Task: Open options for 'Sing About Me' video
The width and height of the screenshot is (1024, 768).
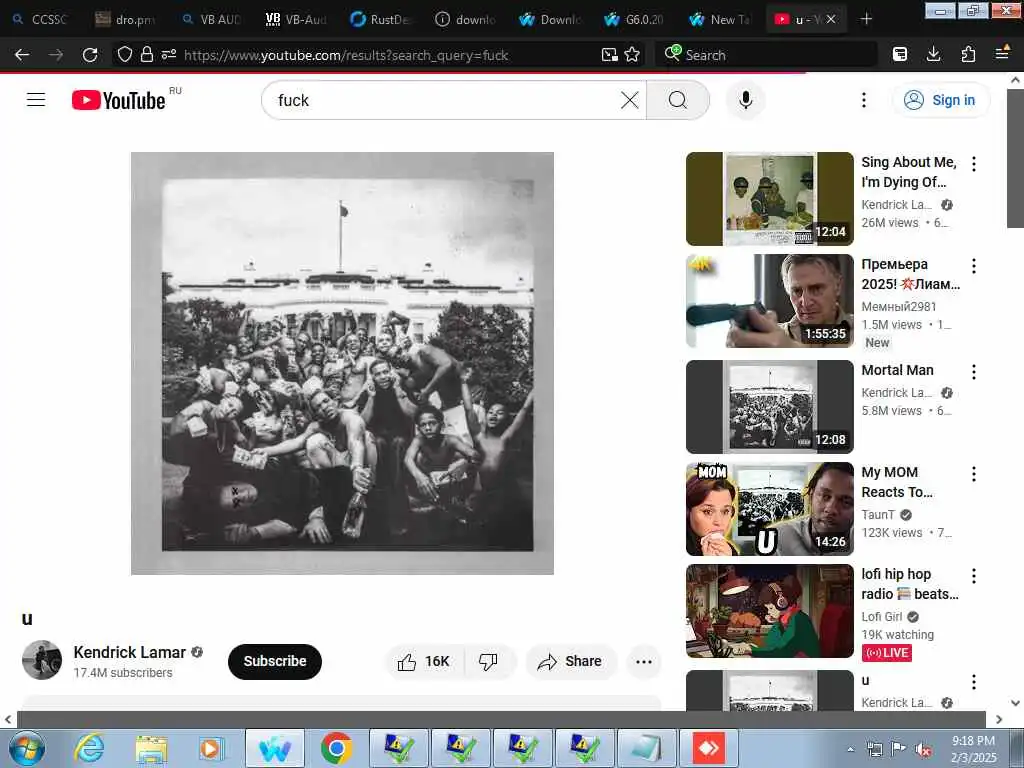Action: point(974,164)
